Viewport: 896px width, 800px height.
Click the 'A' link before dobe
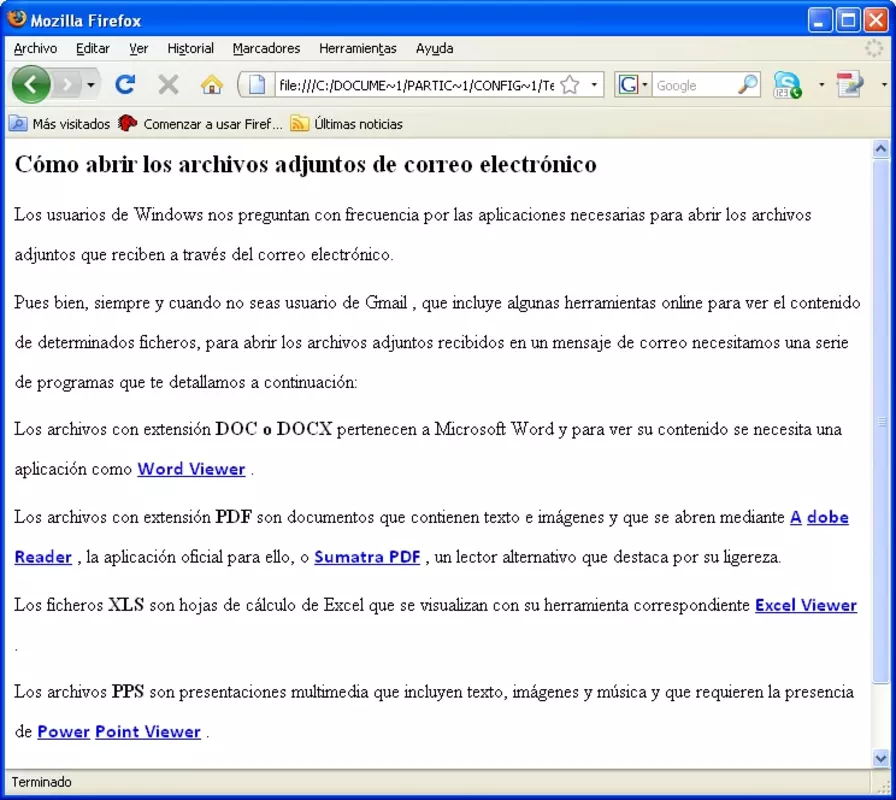(x=795, y=517)
